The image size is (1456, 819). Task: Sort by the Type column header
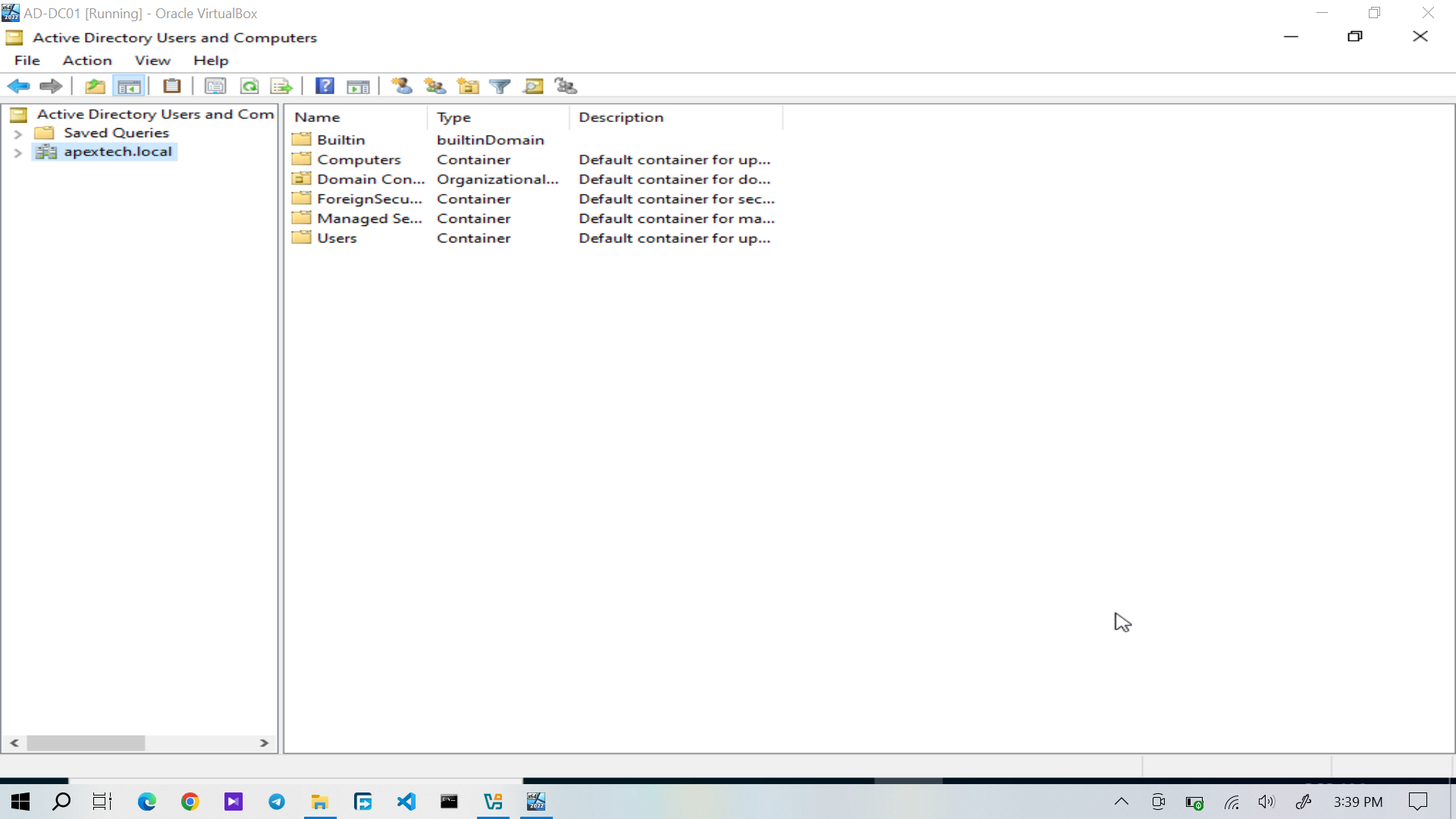point(499,118)
